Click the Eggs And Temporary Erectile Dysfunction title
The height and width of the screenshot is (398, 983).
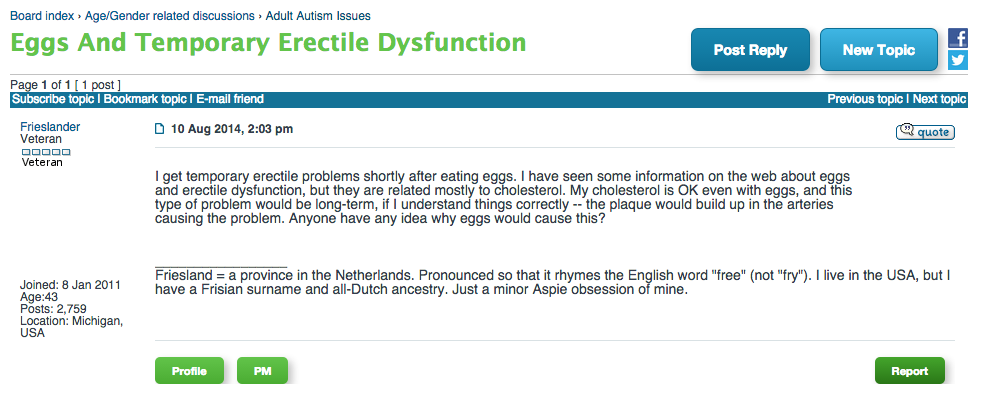click(x=268, y=43)
